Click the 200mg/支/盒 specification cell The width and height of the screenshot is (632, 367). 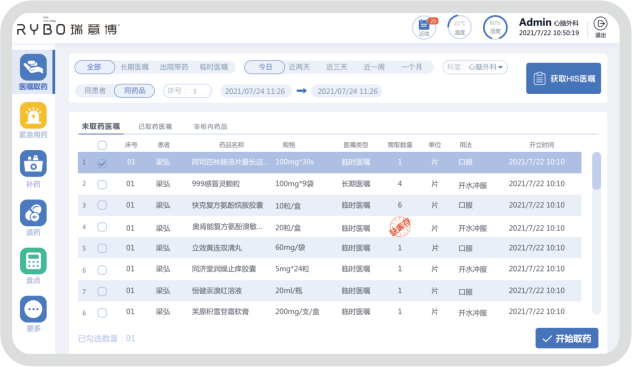tap(297, 311)
